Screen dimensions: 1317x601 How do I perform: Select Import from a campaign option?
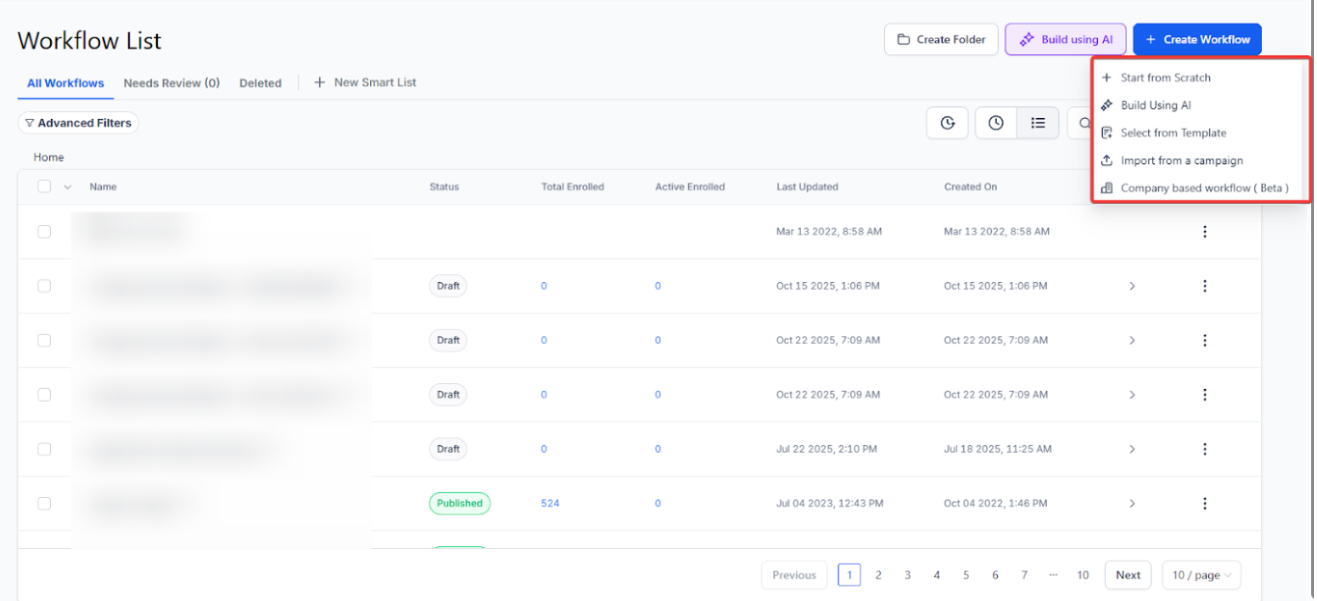tap(1181, 160)
